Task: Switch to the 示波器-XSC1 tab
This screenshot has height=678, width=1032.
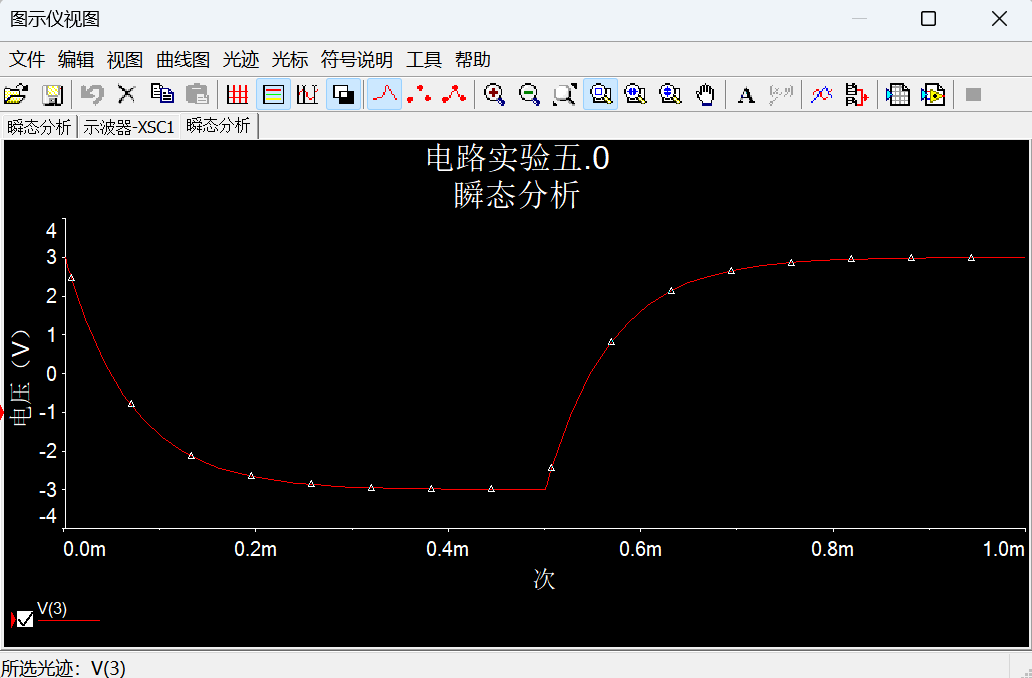Action: pyautogui.click(x=129, y=127)
